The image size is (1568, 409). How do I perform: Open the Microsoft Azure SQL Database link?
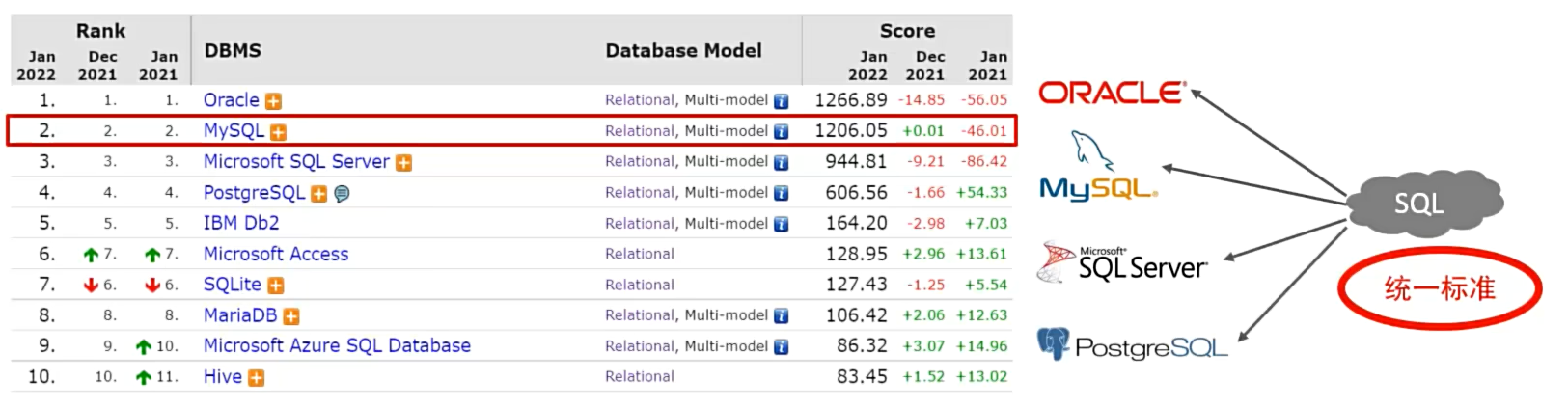point(337,345)
